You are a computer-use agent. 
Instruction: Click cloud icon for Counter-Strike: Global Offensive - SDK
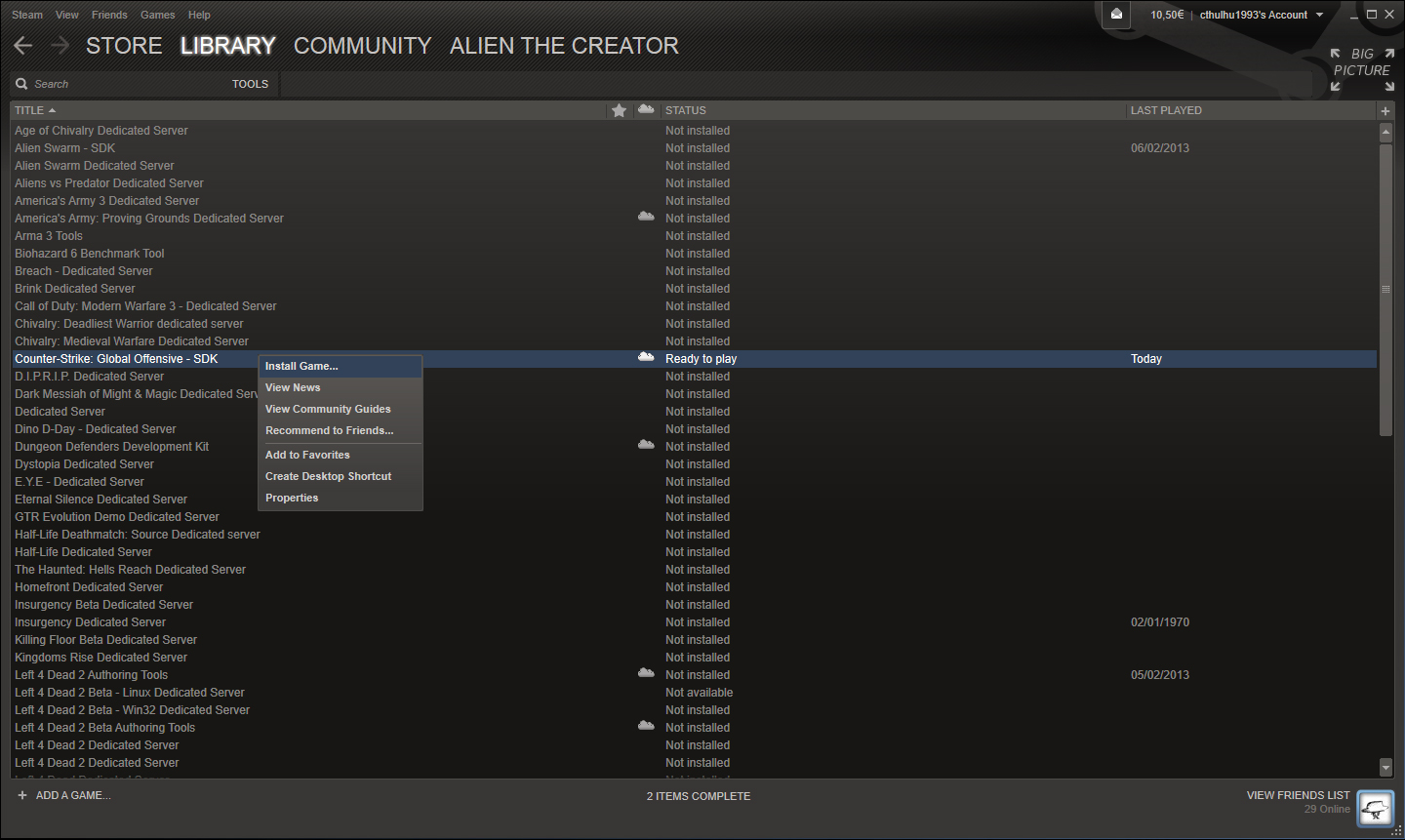click(x=646, y=357)
